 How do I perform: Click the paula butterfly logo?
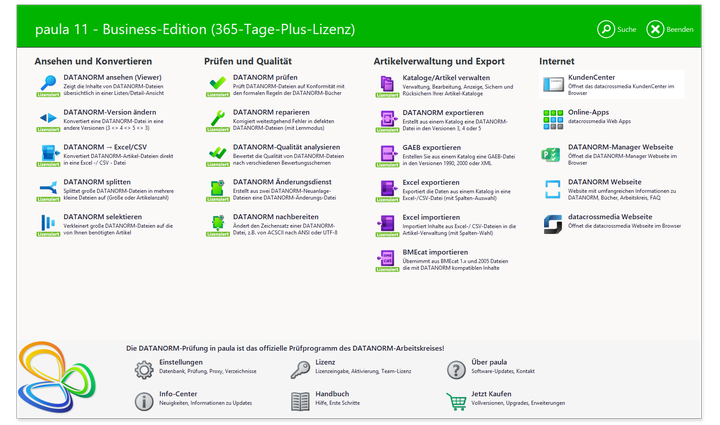coord(56,377)
